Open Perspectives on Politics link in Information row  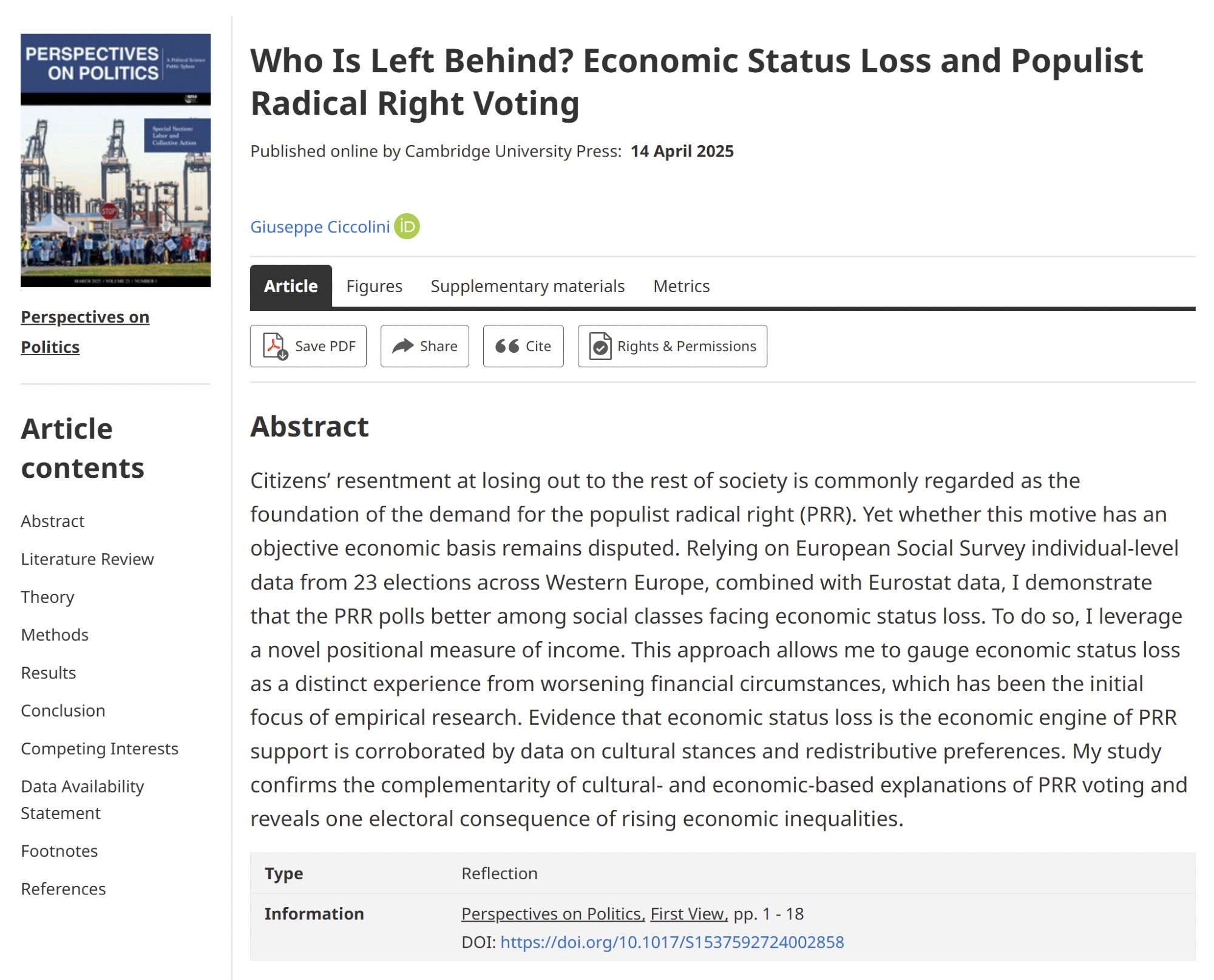[552, 914]
